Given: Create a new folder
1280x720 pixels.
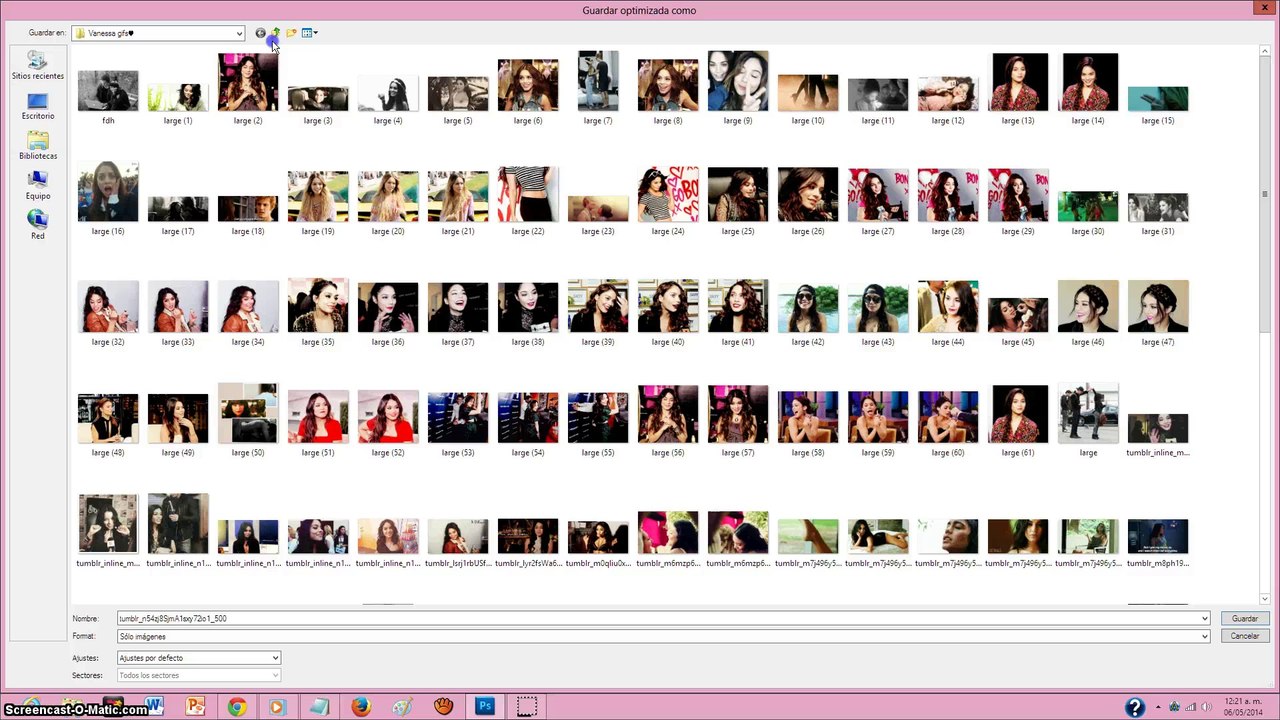Looking at the screenshot, I should (291, 33).
